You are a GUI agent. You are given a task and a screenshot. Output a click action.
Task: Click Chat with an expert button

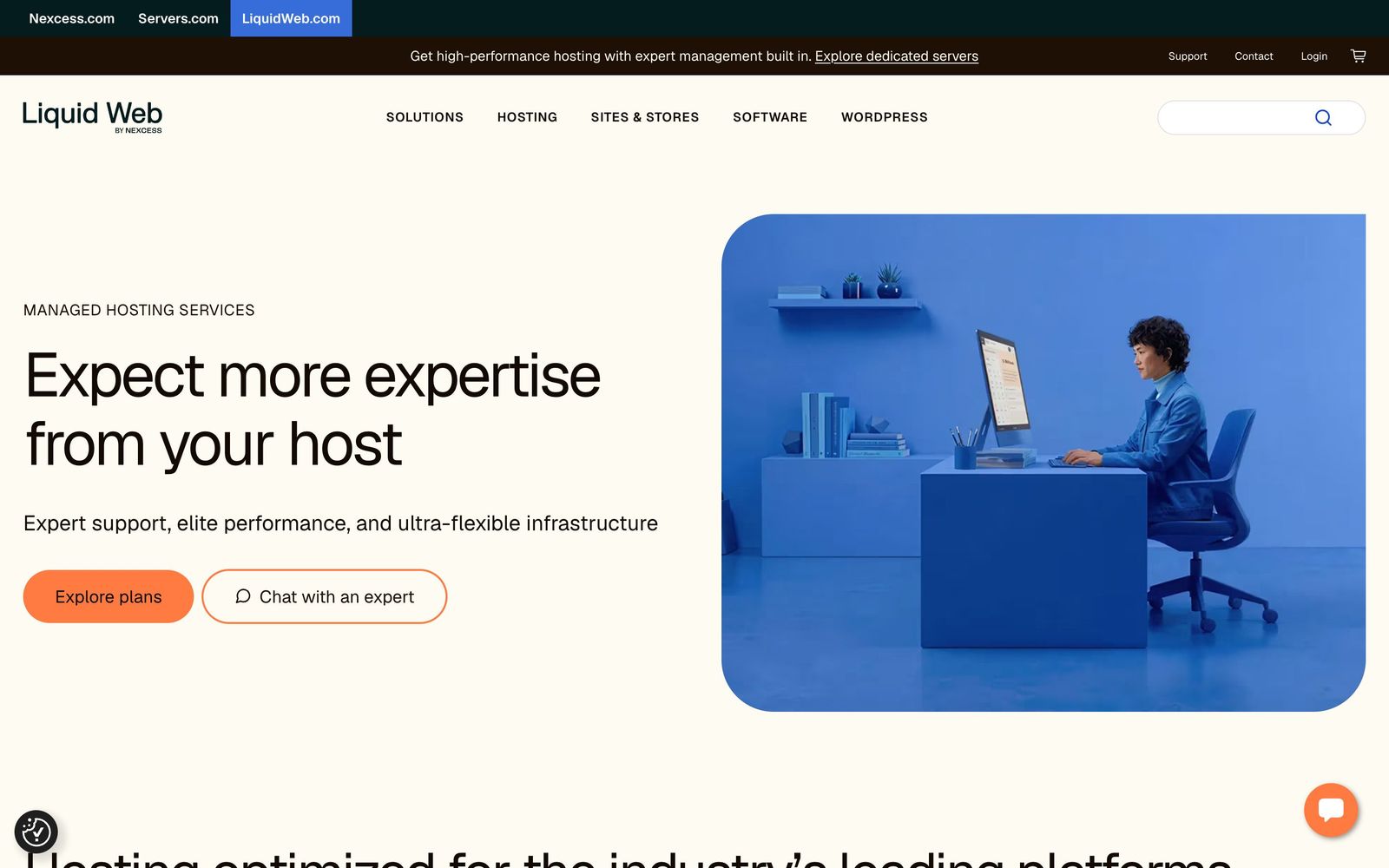pyautogui.click(x=325, y=596)
